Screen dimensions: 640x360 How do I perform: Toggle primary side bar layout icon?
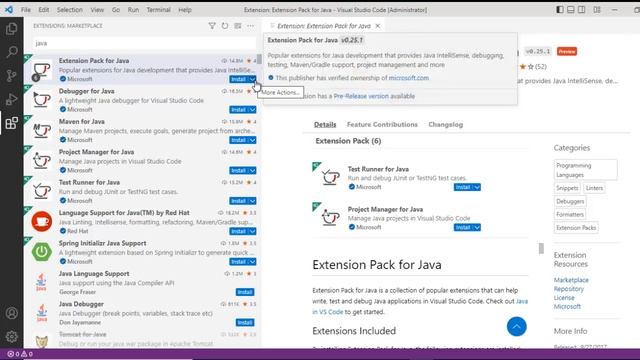560,9
